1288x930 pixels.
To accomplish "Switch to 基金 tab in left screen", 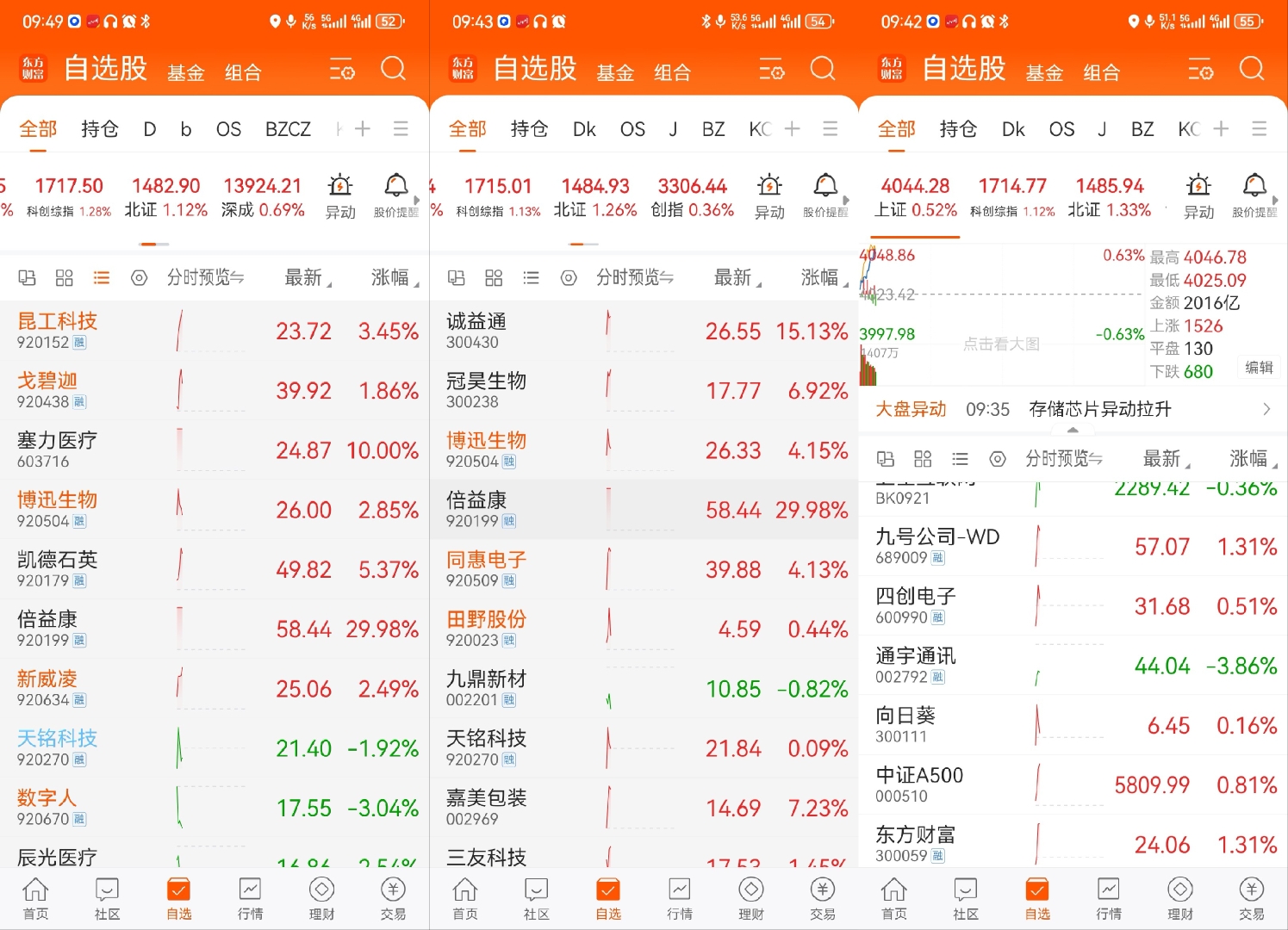I will click(186, 73).
